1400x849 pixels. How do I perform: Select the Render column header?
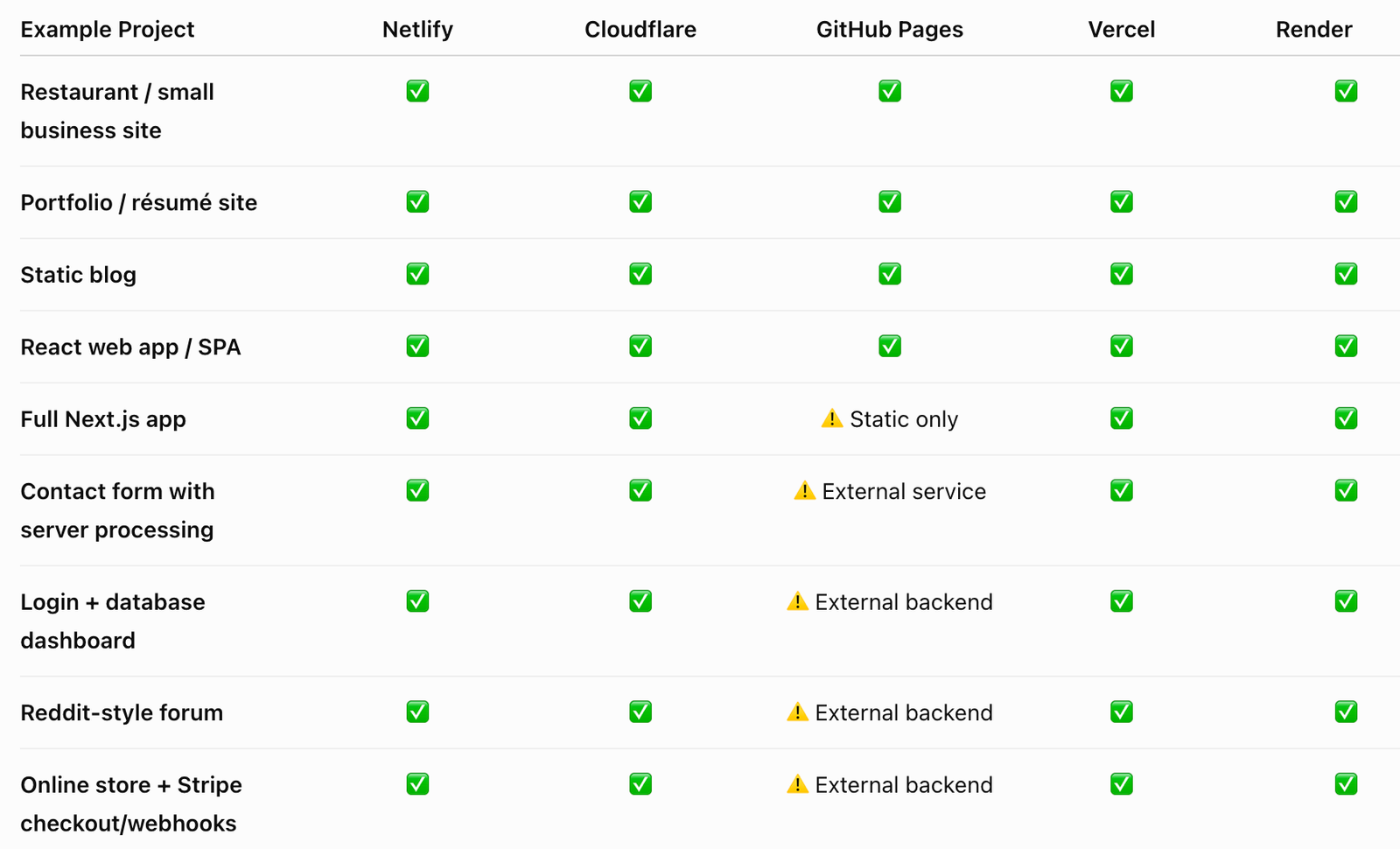(x=1313, y=29)
